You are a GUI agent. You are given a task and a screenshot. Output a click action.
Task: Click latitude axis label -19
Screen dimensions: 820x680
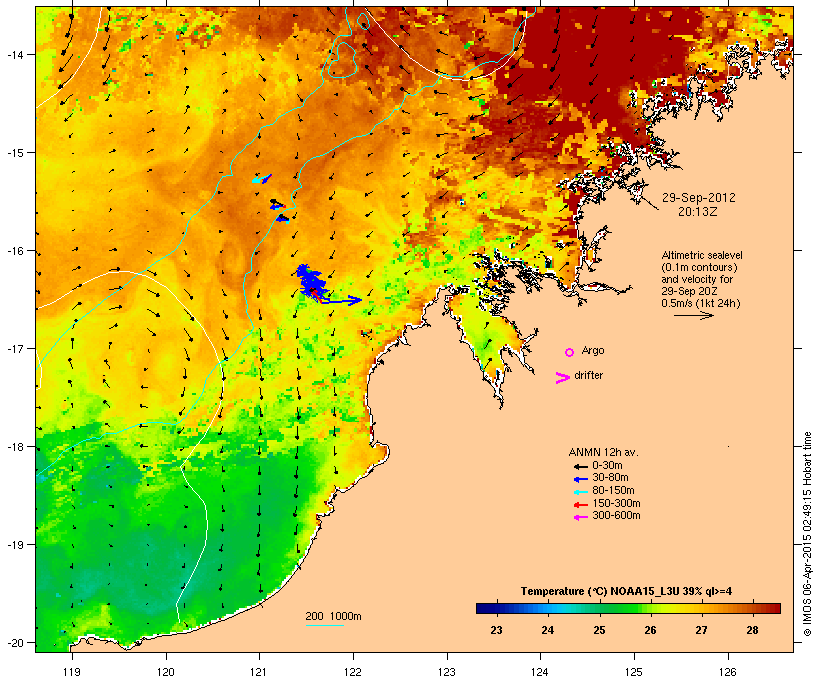tap(15, 545)
